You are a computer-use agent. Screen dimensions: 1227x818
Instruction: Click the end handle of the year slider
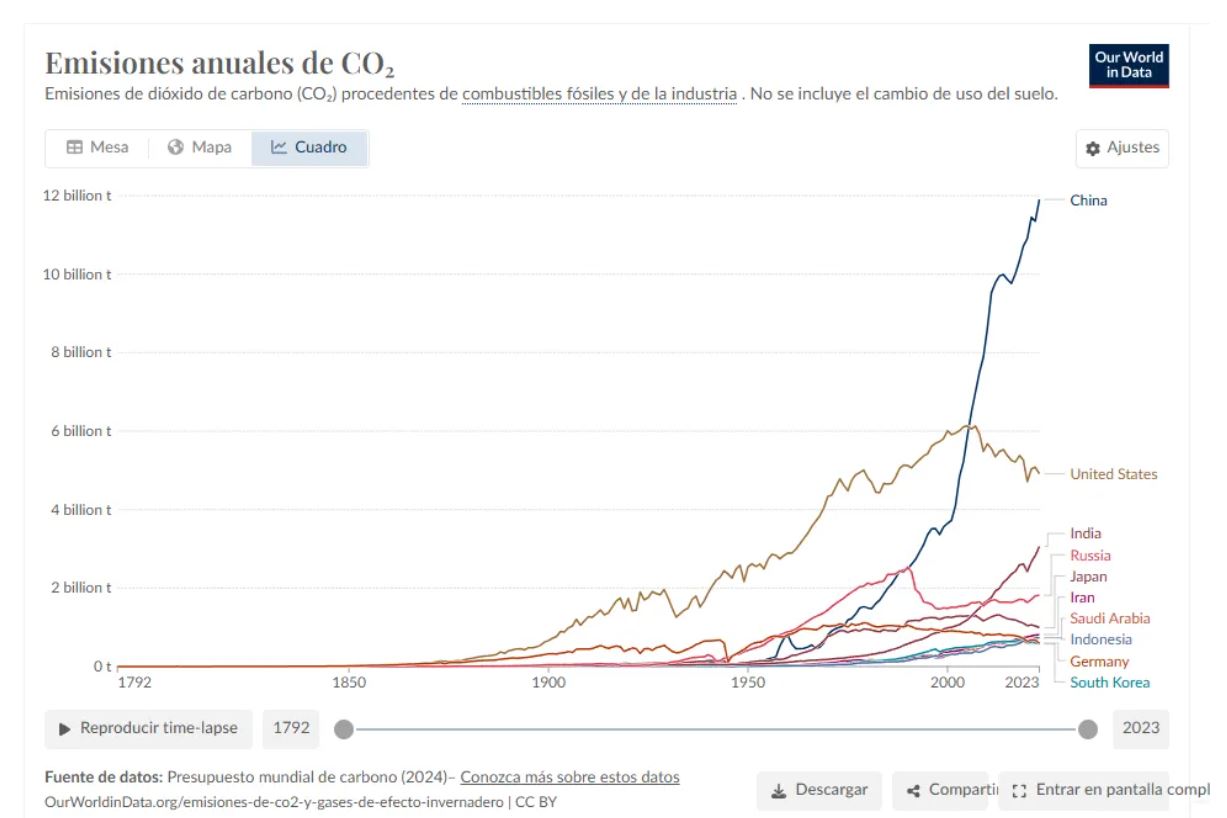coord(1088,729)
